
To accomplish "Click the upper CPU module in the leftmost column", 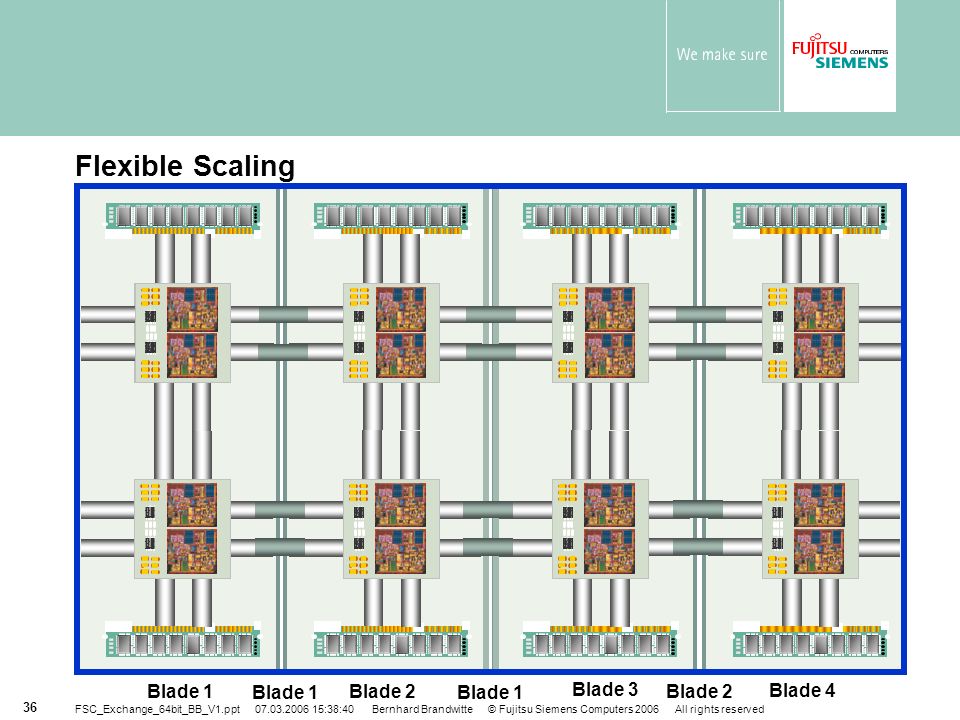I will pos(182,332).
